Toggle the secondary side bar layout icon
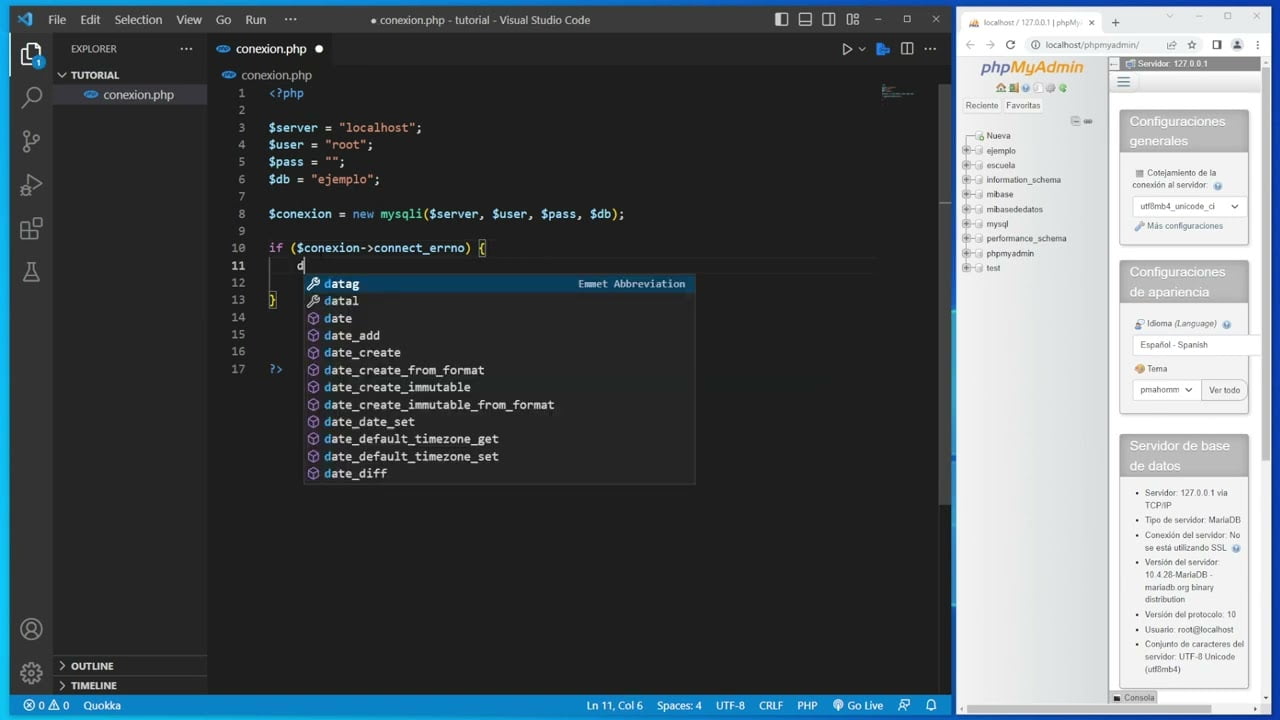 pos(829,19)
